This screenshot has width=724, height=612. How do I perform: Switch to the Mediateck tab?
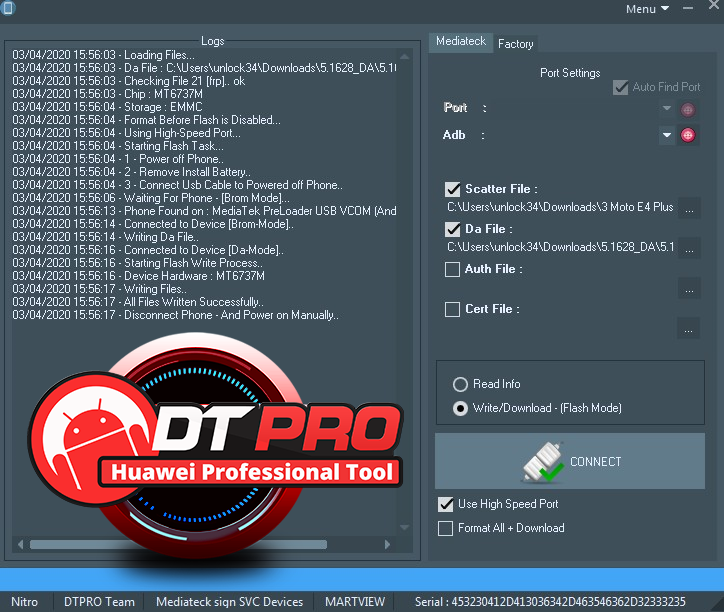point(460,42)
